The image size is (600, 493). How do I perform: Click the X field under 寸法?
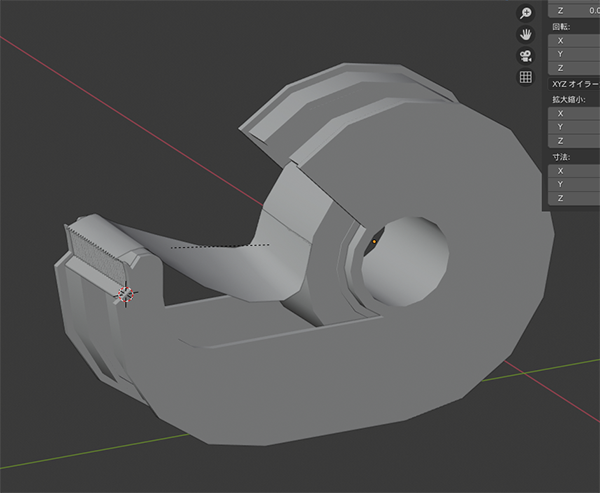pos(574,171)
